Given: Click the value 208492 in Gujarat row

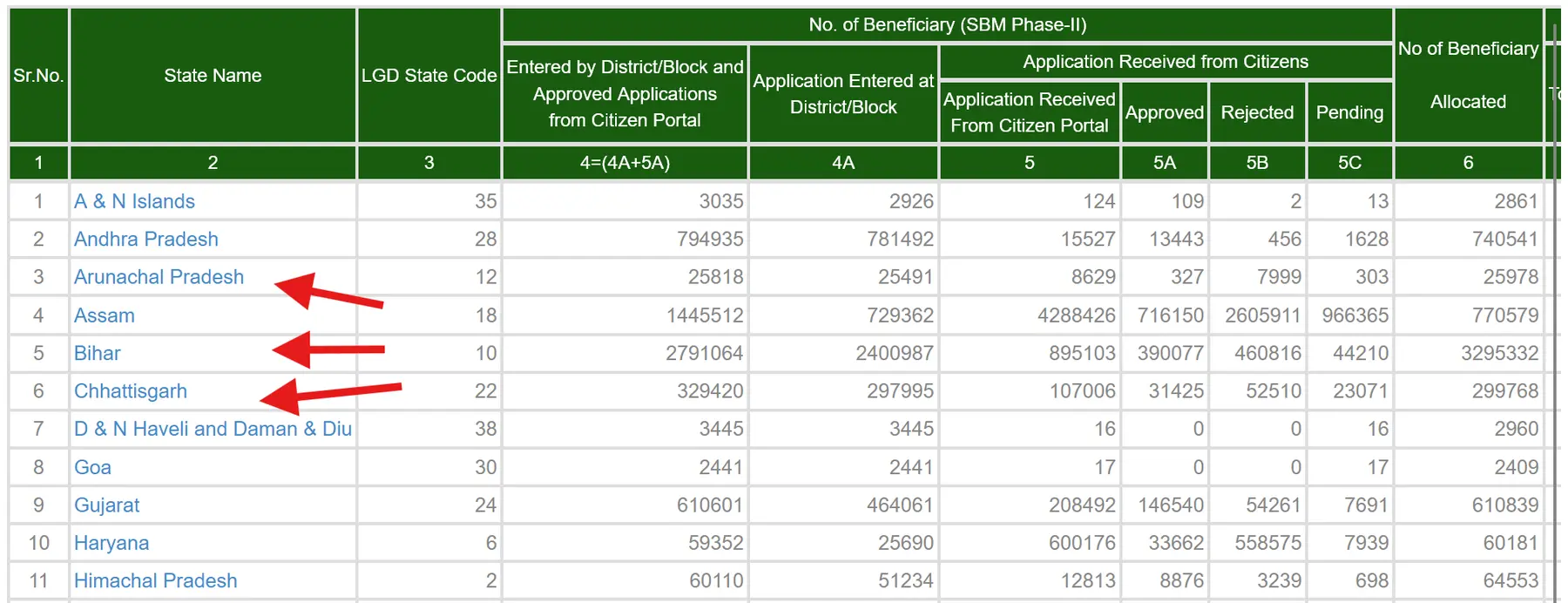Looking at the screenshot, I should click(x=1082, y=505).
